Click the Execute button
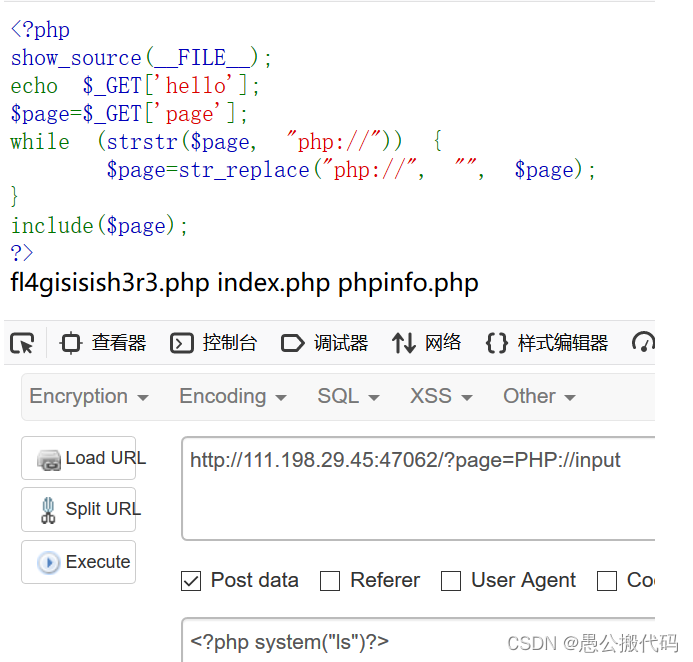693x662 pixels. tap(79, 562)
